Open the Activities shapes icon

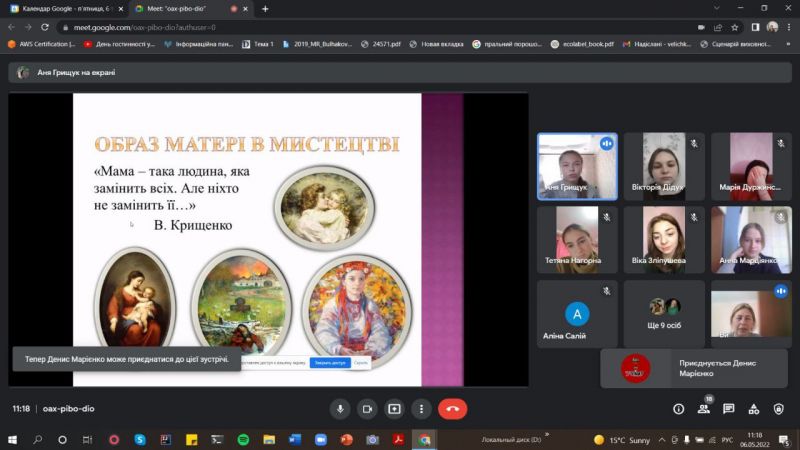[754, 409]
